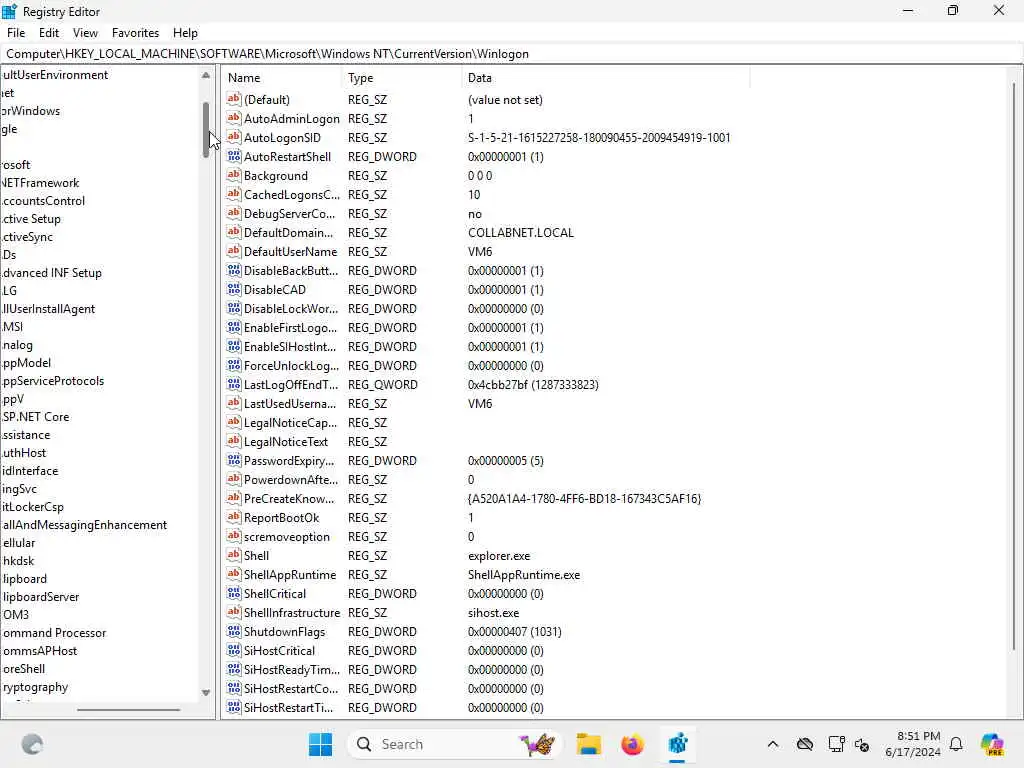Click the tree pane scroll down arrow
The image size is (1024, 768).
(206, 693)
